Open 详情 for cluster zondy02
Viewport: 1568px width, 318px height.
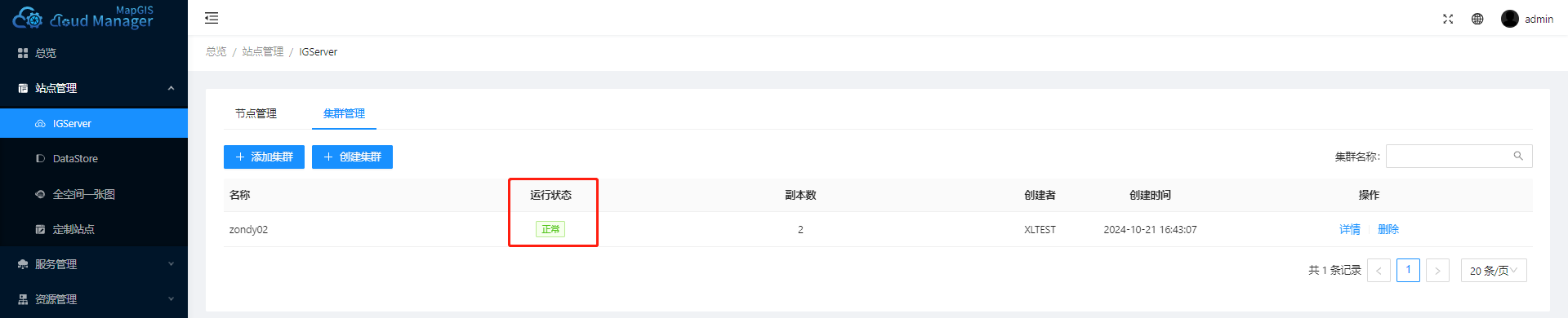[x=1350, y=229]
